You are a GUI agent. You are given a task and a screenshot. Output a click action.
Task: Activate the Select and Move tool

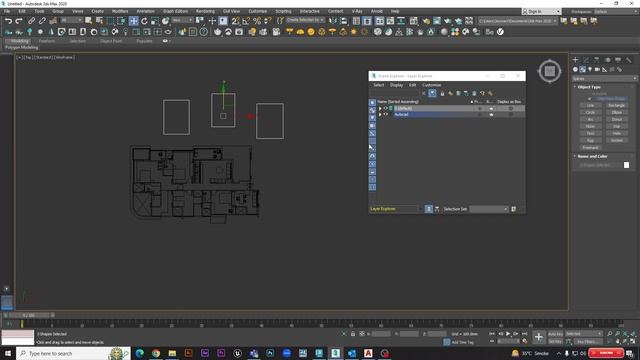(x=133, y=21)
